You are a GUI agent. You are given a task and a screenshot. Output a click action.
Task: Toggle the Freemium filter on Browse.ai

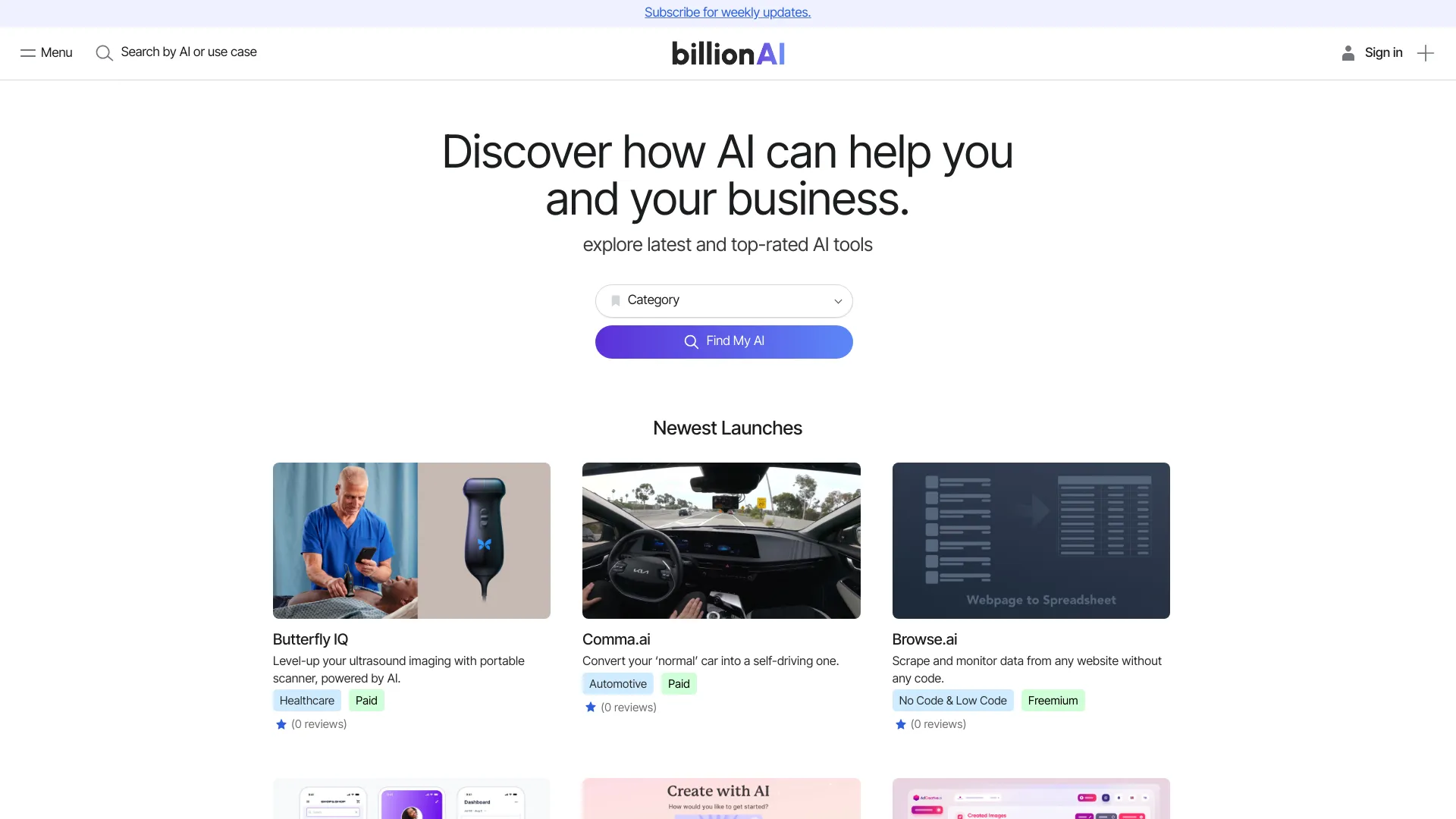[1053, 701]
